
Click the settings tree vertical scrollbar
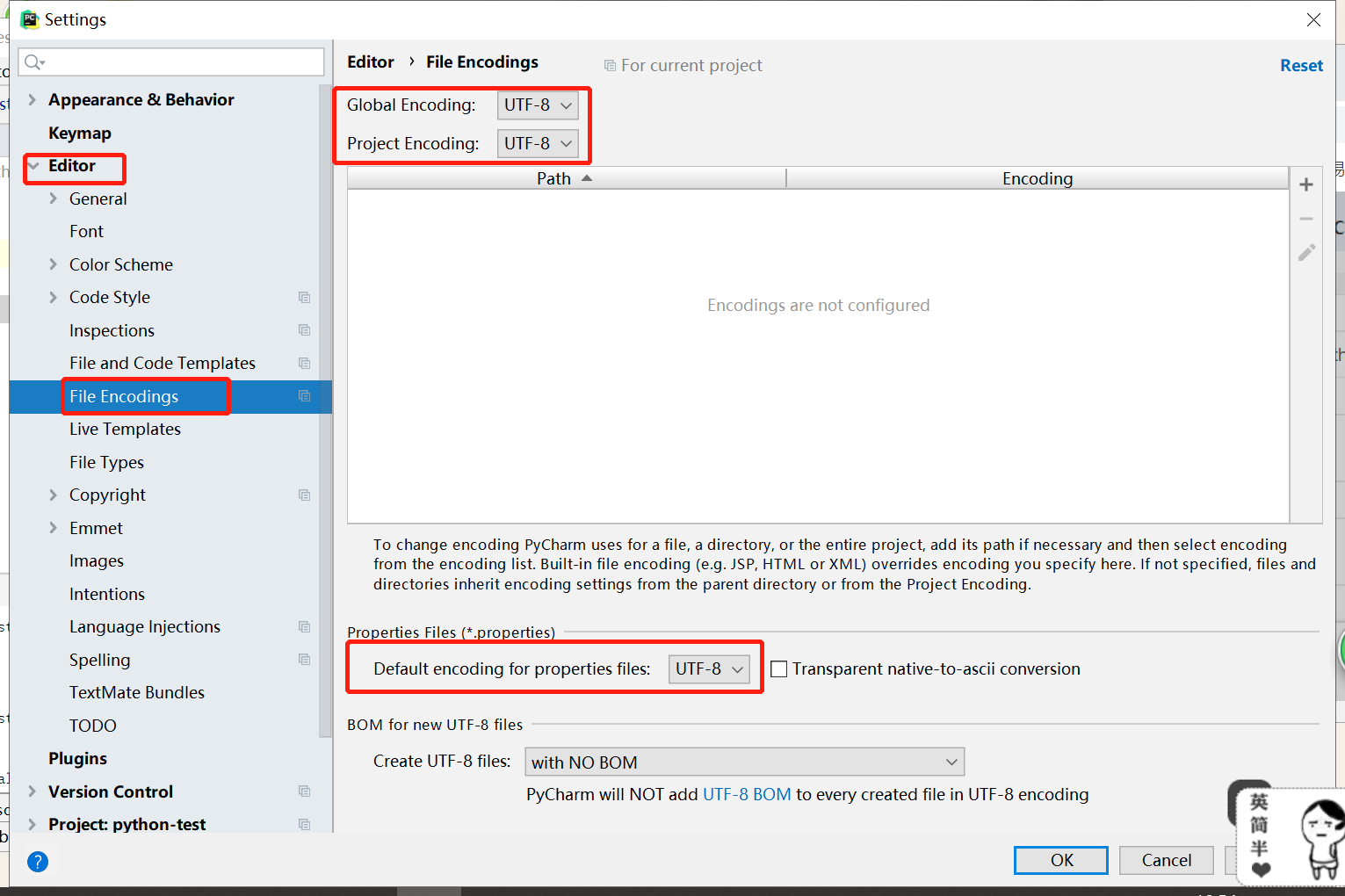[x=326, y=413]
